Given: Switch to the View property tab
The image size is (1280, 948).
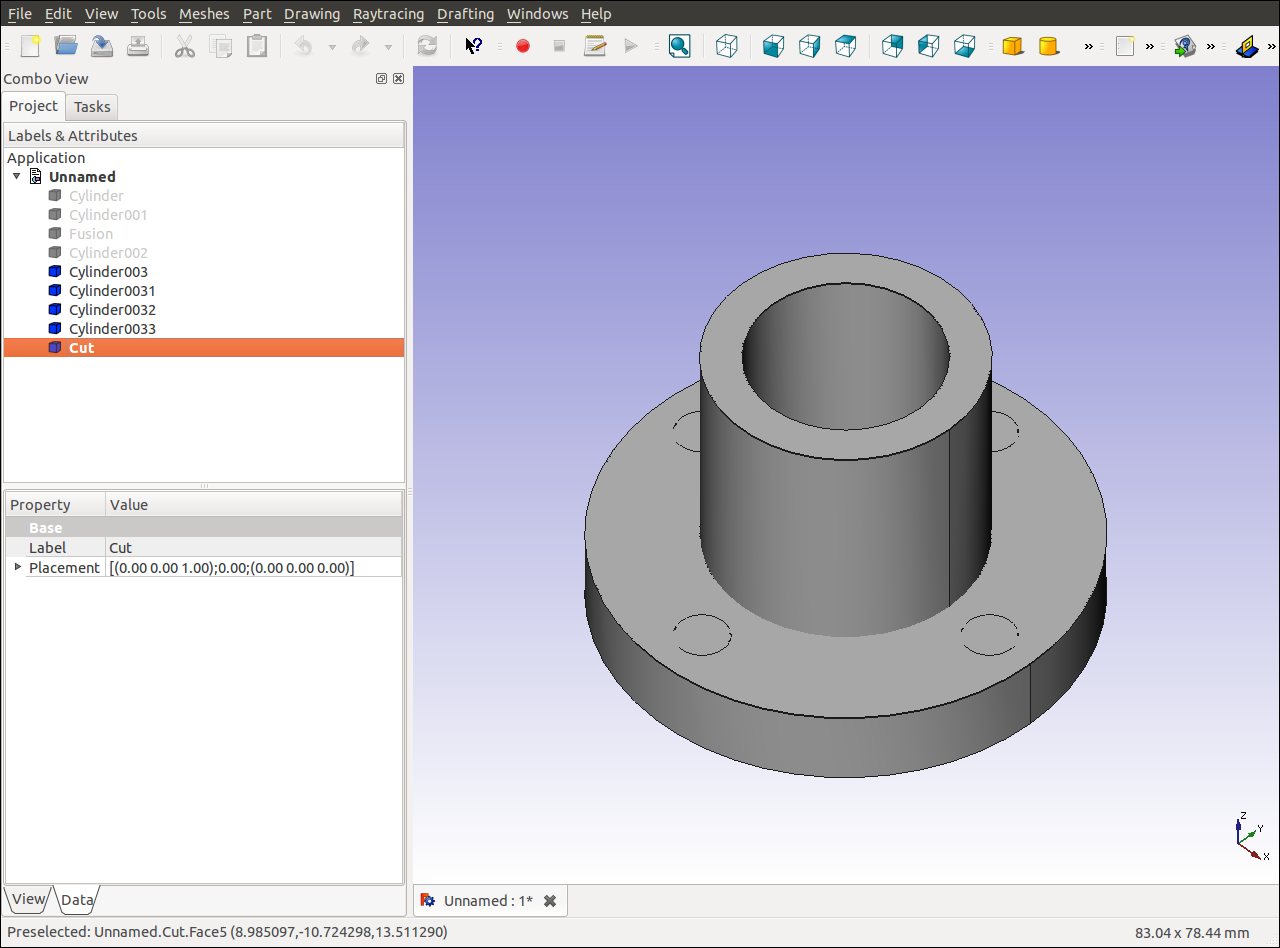Looking at the screenshot, I should [28, 899].
